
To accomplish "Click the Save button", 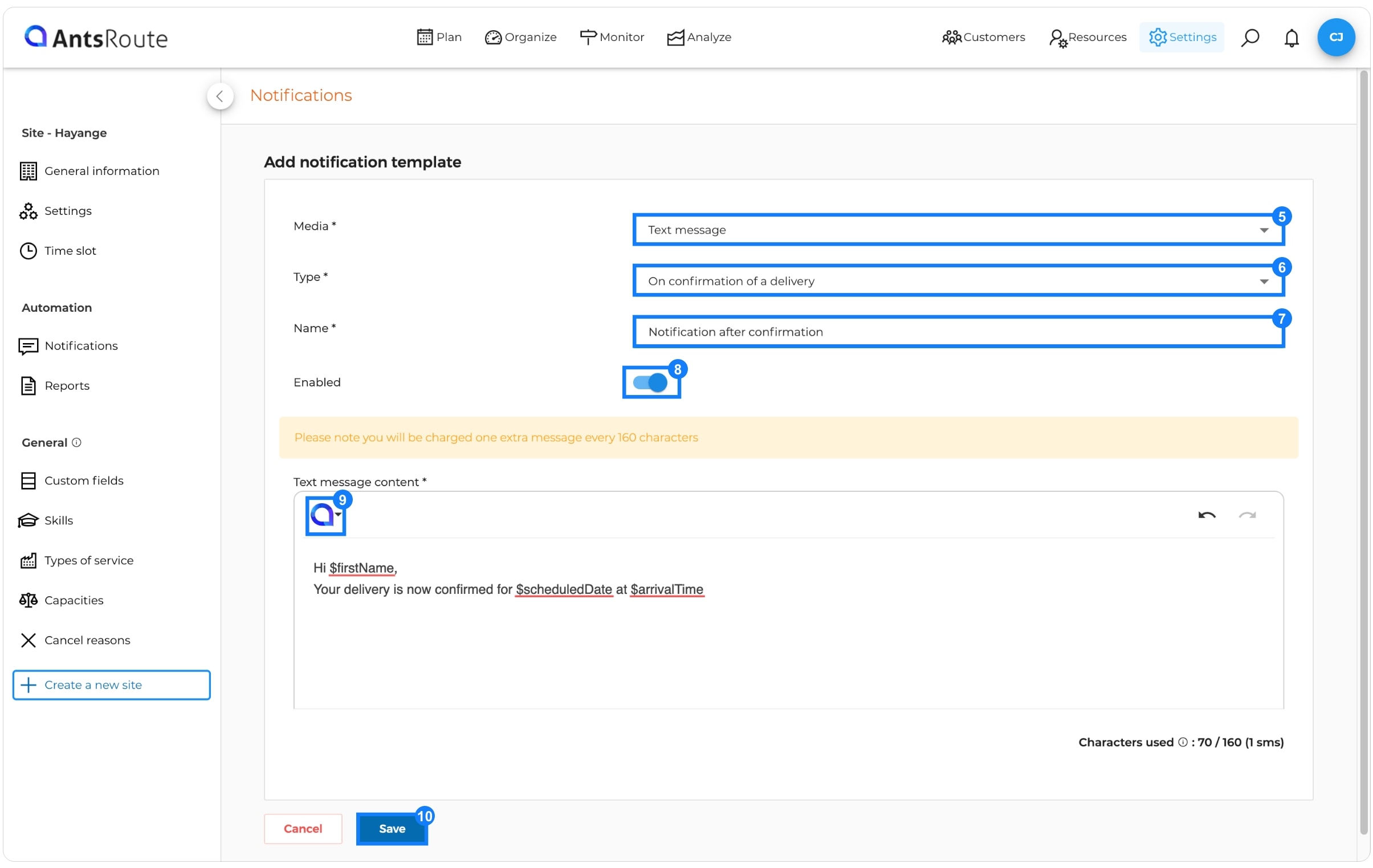I will pos(392,828).
